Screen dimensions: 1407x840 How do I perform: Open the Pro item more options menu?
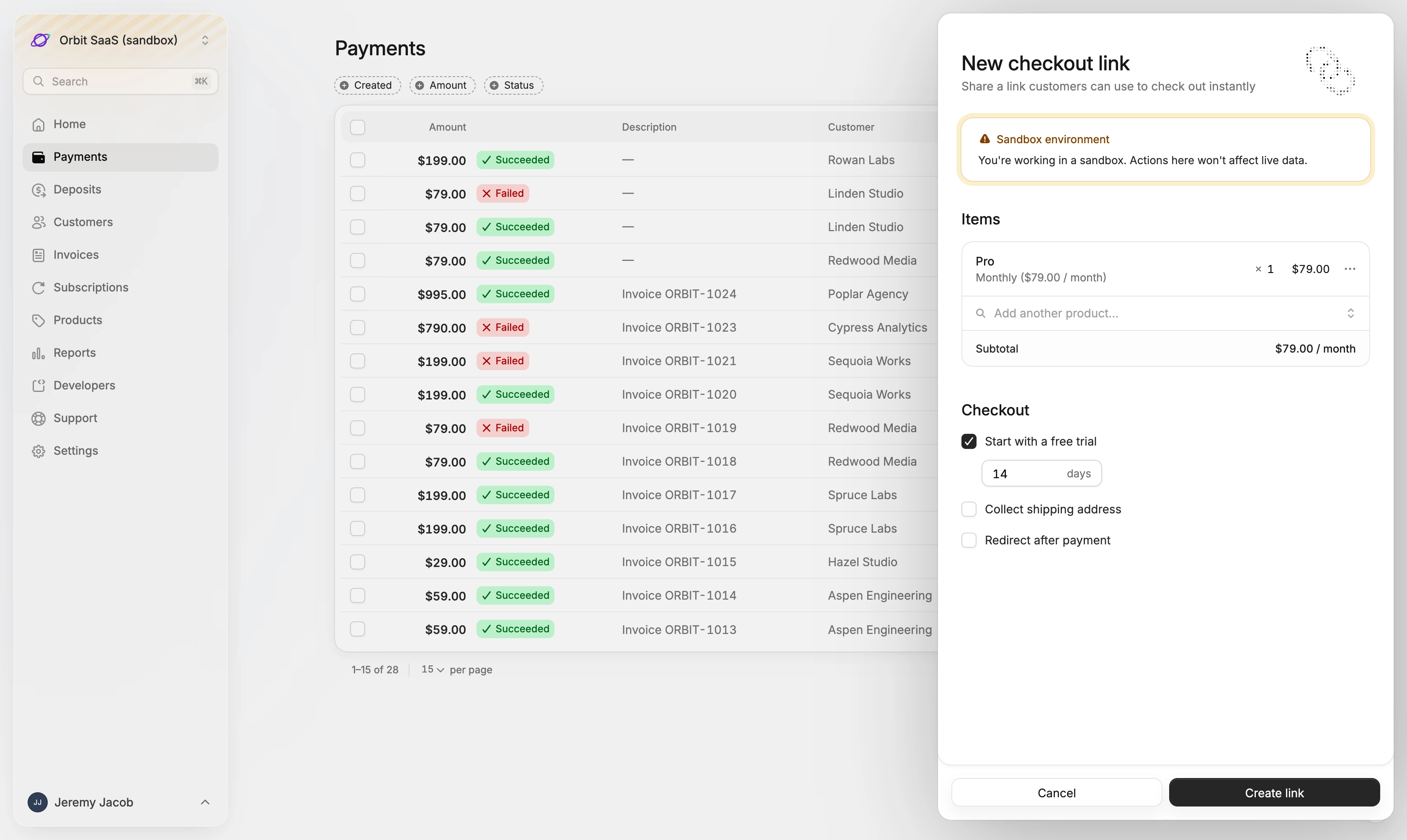1350,269
